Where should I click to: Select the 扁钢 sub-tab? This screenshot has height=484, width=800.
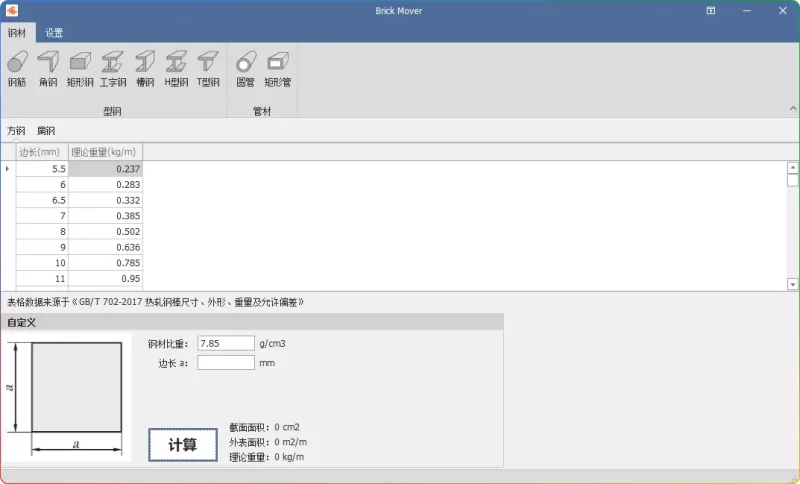coord(46,131)
